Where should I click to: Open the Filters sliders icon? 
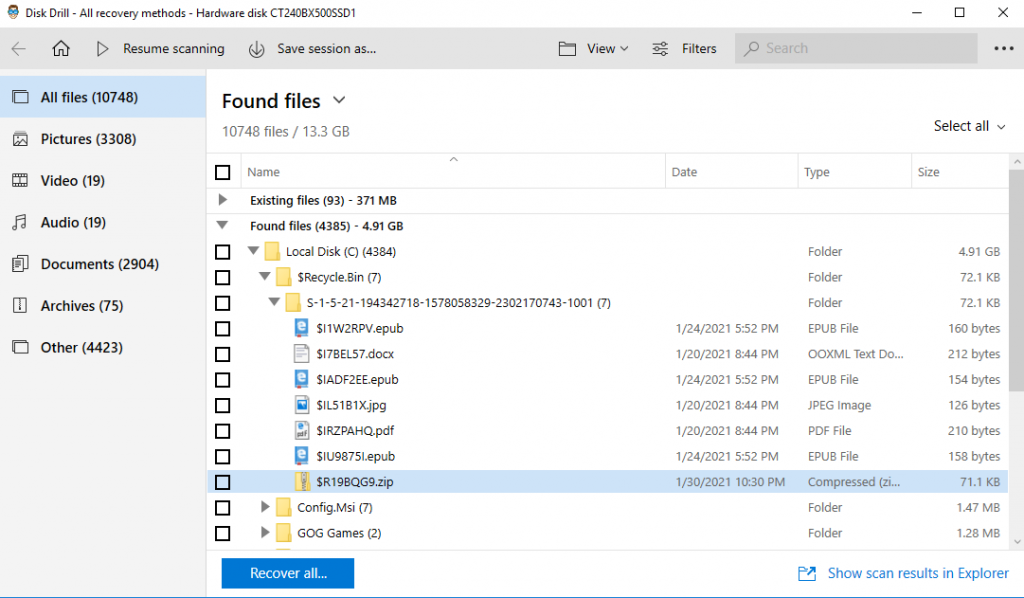pos(661,49)
